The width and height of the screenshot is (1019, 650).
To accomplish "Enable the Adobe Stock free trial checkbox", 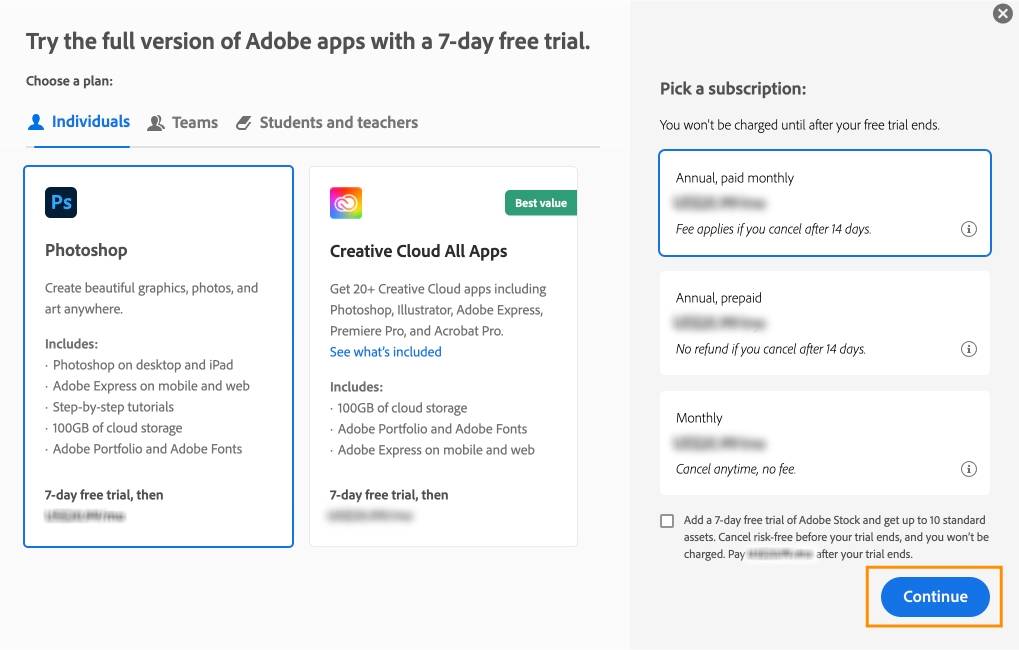I will tap(667, 521).
